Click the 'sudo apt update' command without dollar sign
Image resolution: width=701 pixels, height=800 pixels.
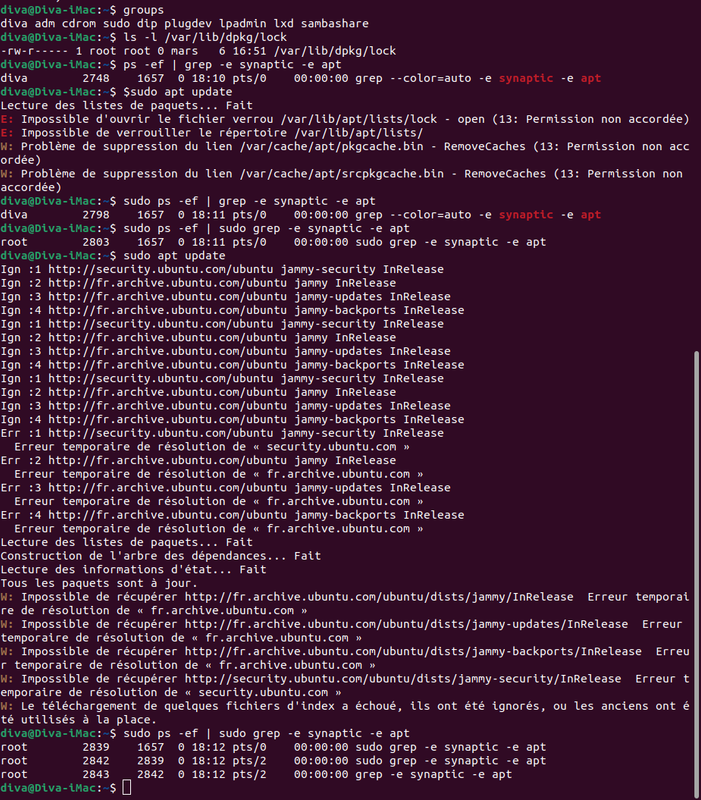point(174,256)
